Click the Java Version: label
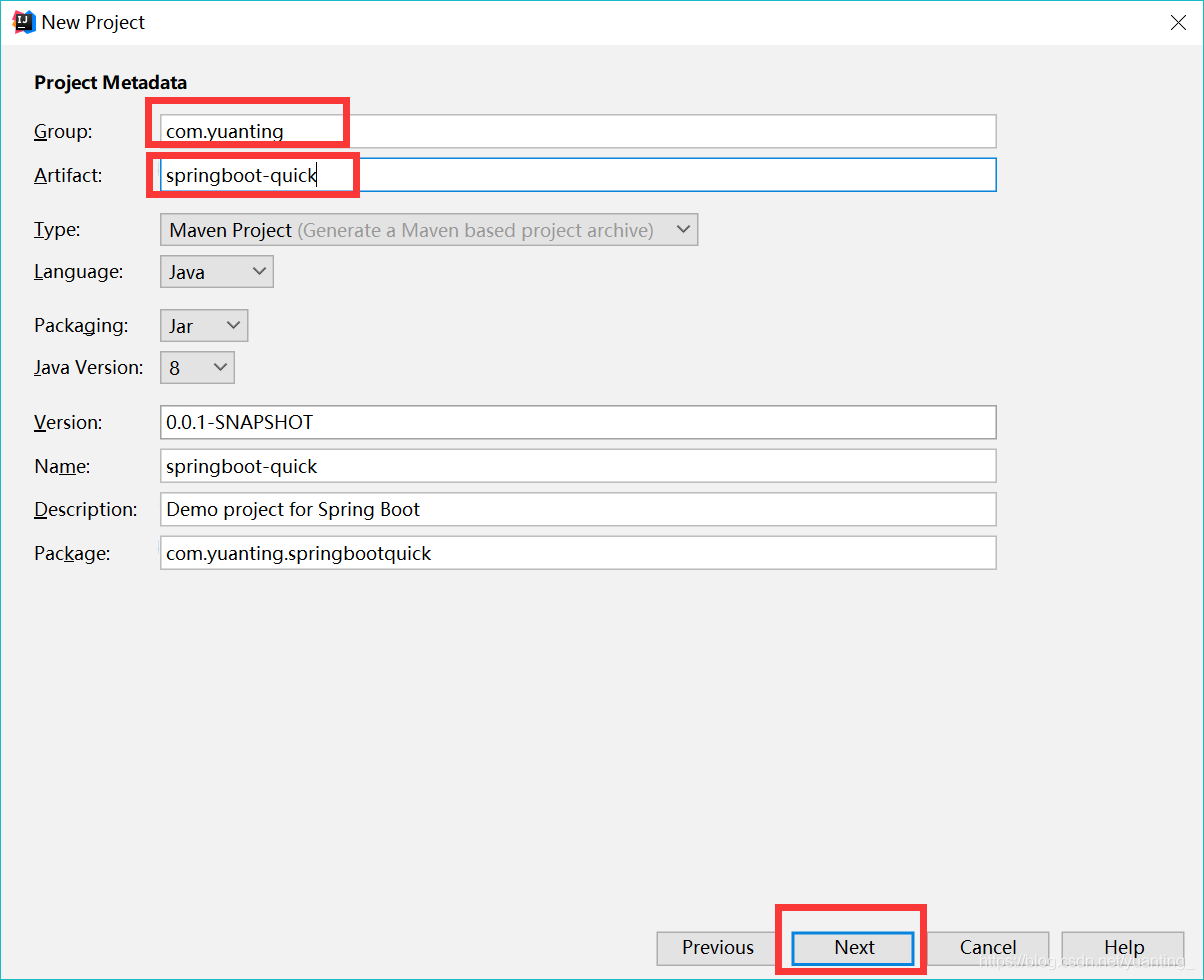Screen dimensions: 1204x980 [89, 368]
